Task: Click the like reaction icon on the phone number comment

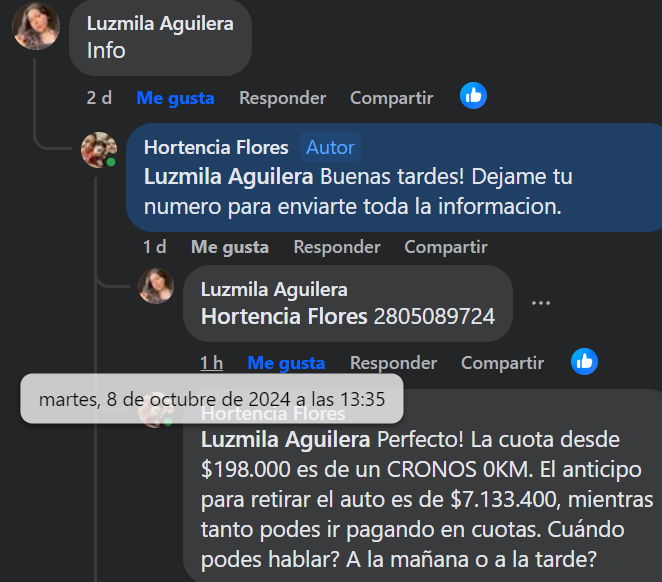Action: (x=584, y=362)
